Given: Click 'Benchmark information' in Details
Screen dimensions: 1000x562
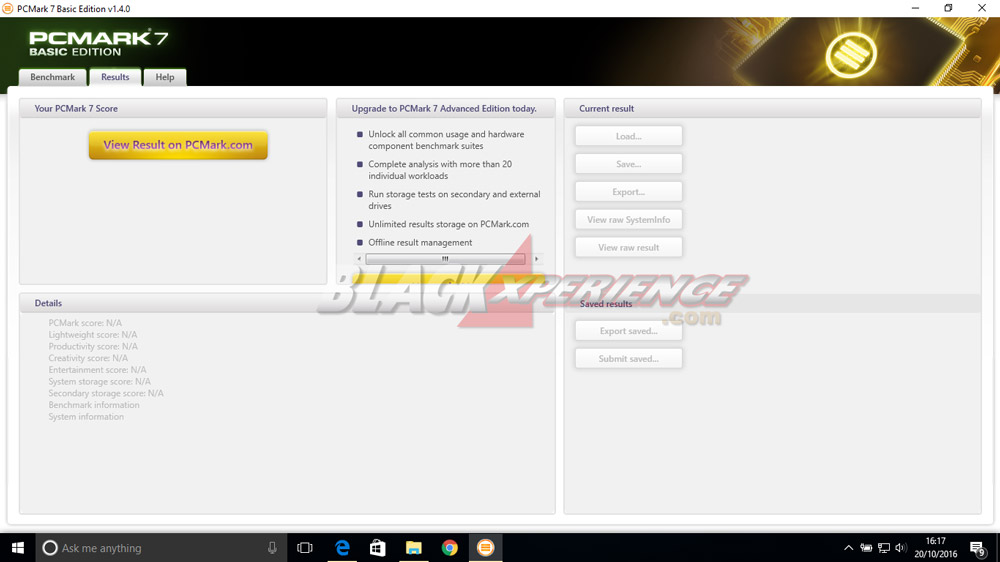Looking at the screenshot, I should click(94, 405).
